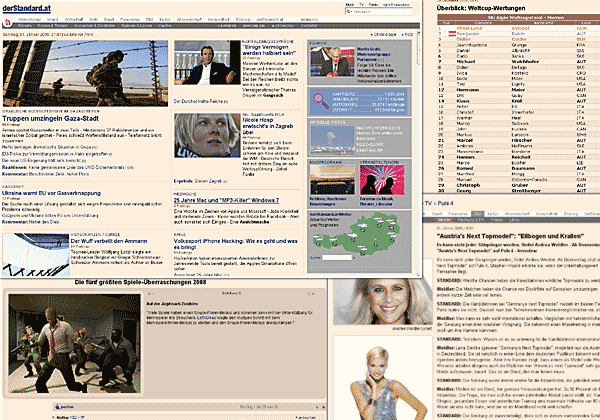Use front window vertical scrollbar
Screen dimensions: 600x420
(418, 153)
